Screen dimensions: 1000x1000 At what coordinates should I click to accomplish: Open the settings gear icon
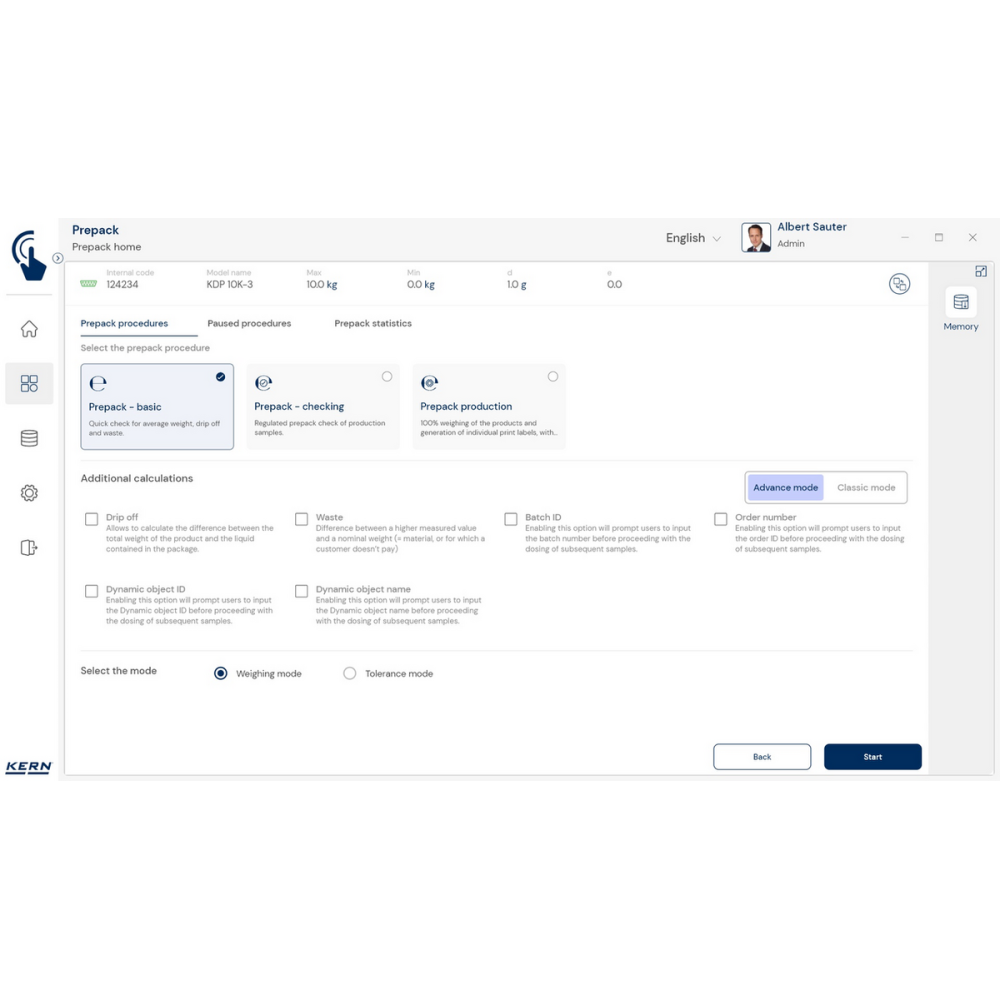click(x=29, y=493)
